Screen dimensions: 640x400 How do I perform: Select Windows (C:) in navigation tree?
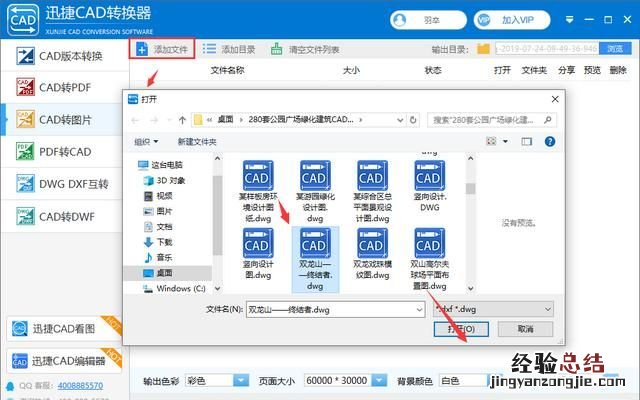point(174,288)
